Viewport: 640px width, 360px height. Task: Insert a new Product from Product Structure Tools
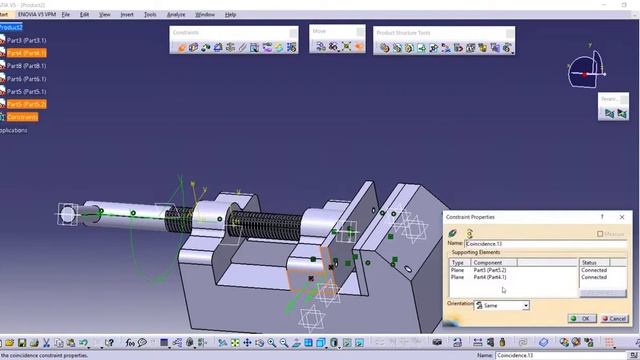point(397,48)
